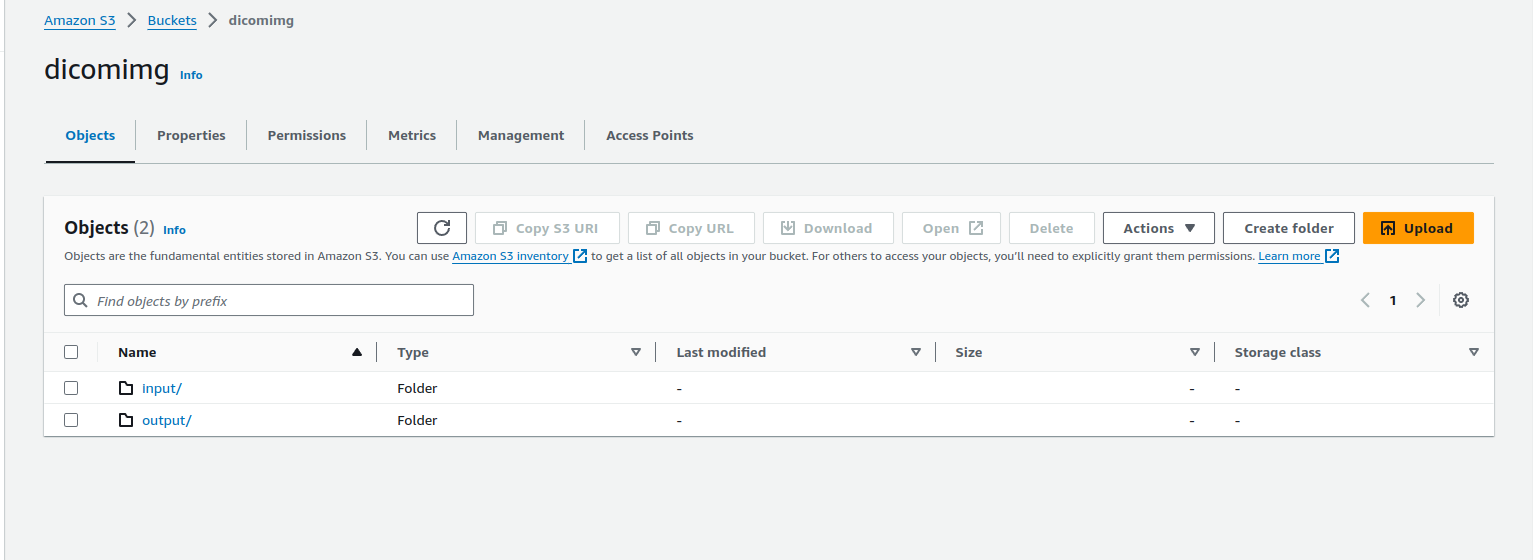This screenshot has width=1533, height=560.
Task: Click the output/ folder icon
Action: (126, 420)
